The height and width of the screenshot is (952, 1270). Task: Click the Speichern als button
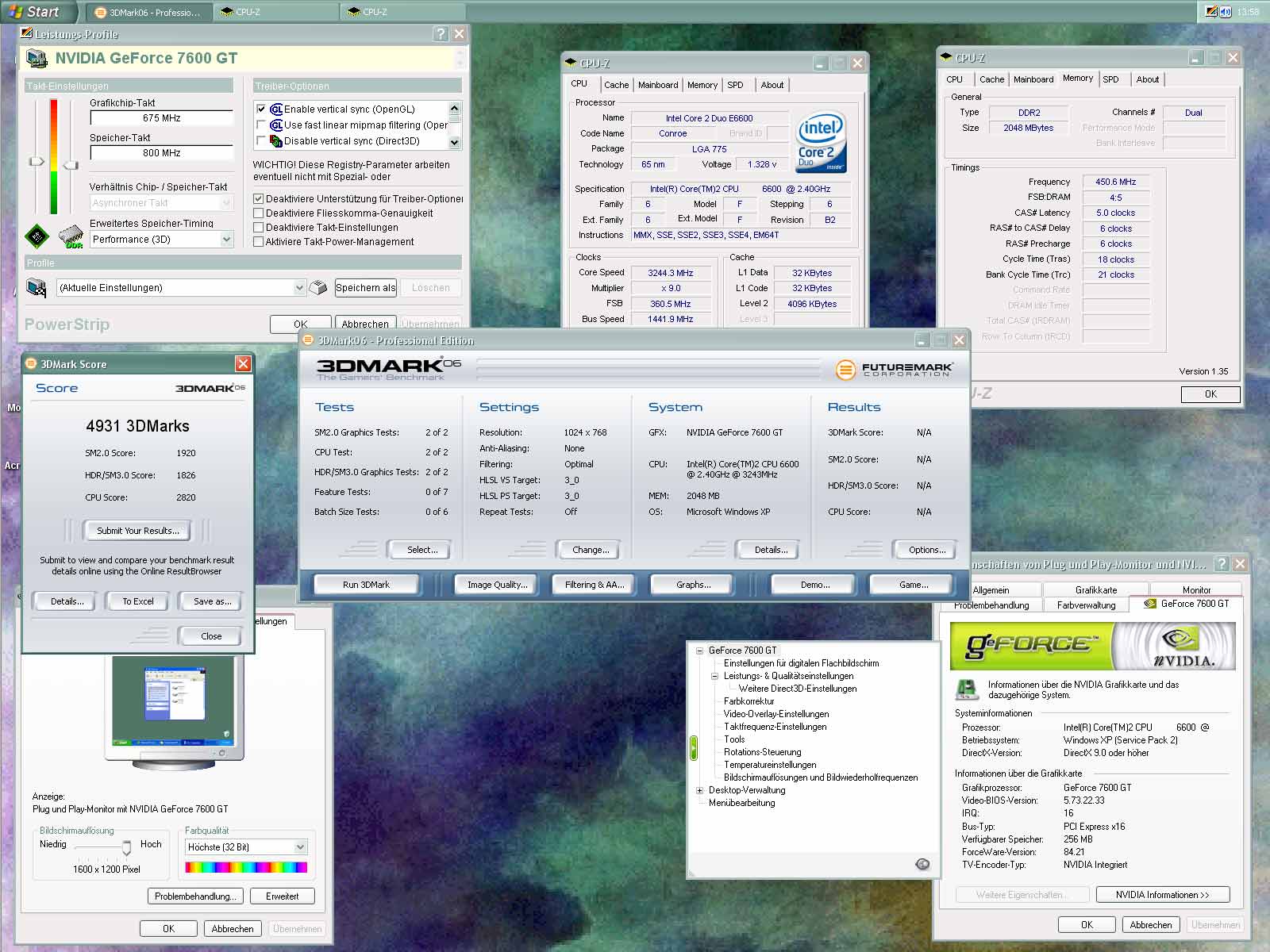(365, 287)
